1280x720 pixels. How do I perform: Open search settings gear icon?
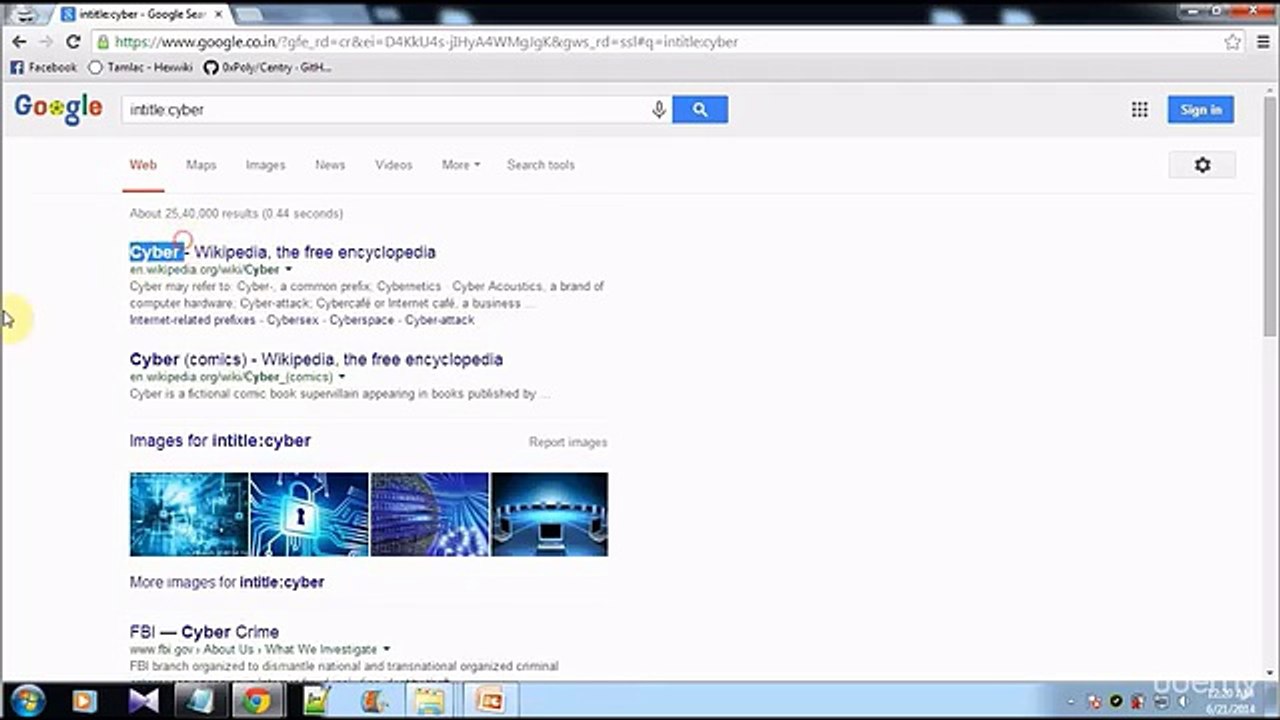coord(1202,165)
